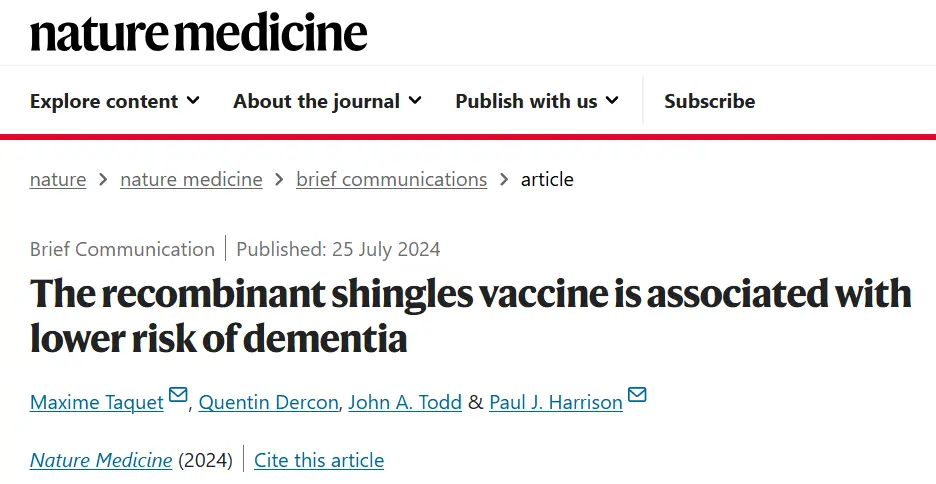
Task: Click envelope icon next to Maxime Taquet
Action: (178, 395)
